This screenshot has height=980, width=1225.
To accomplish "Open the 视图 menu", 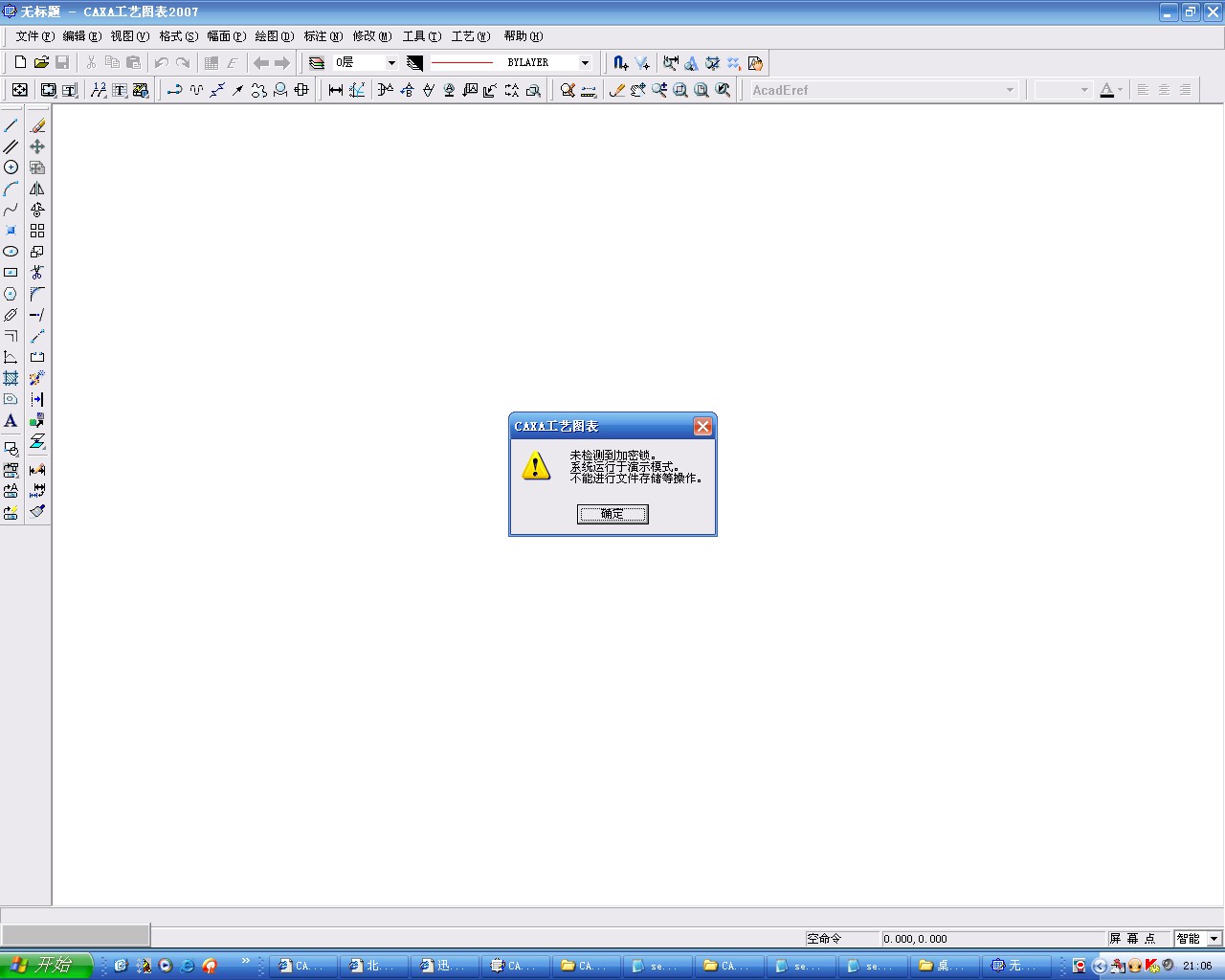I will click(x=129, y=36).
